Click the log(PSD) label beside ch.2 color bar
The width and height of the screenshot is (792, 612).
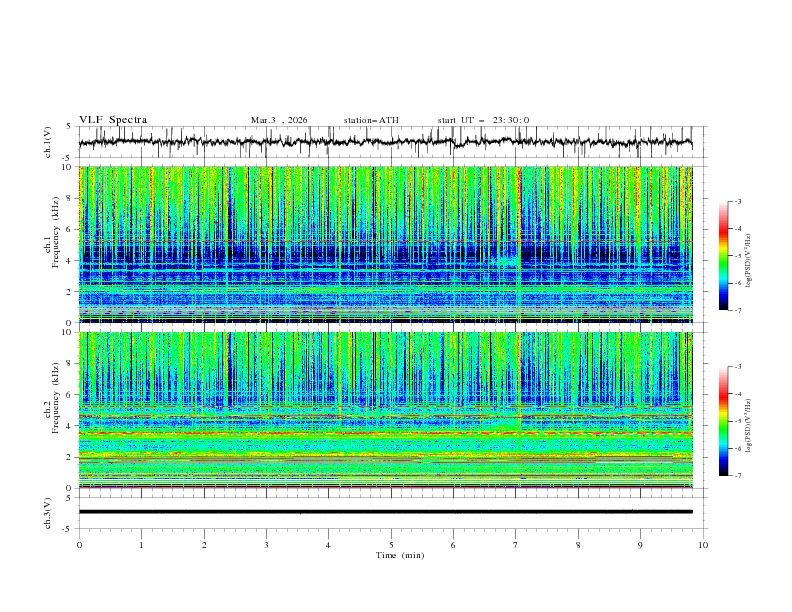point(749,426)
